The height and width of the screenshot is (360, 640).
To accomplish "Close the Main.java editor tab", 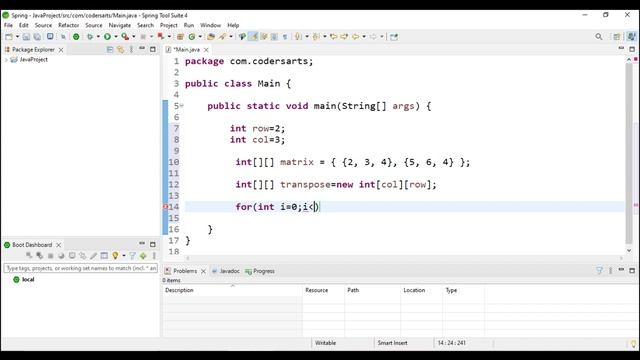I will coord(206,50).
